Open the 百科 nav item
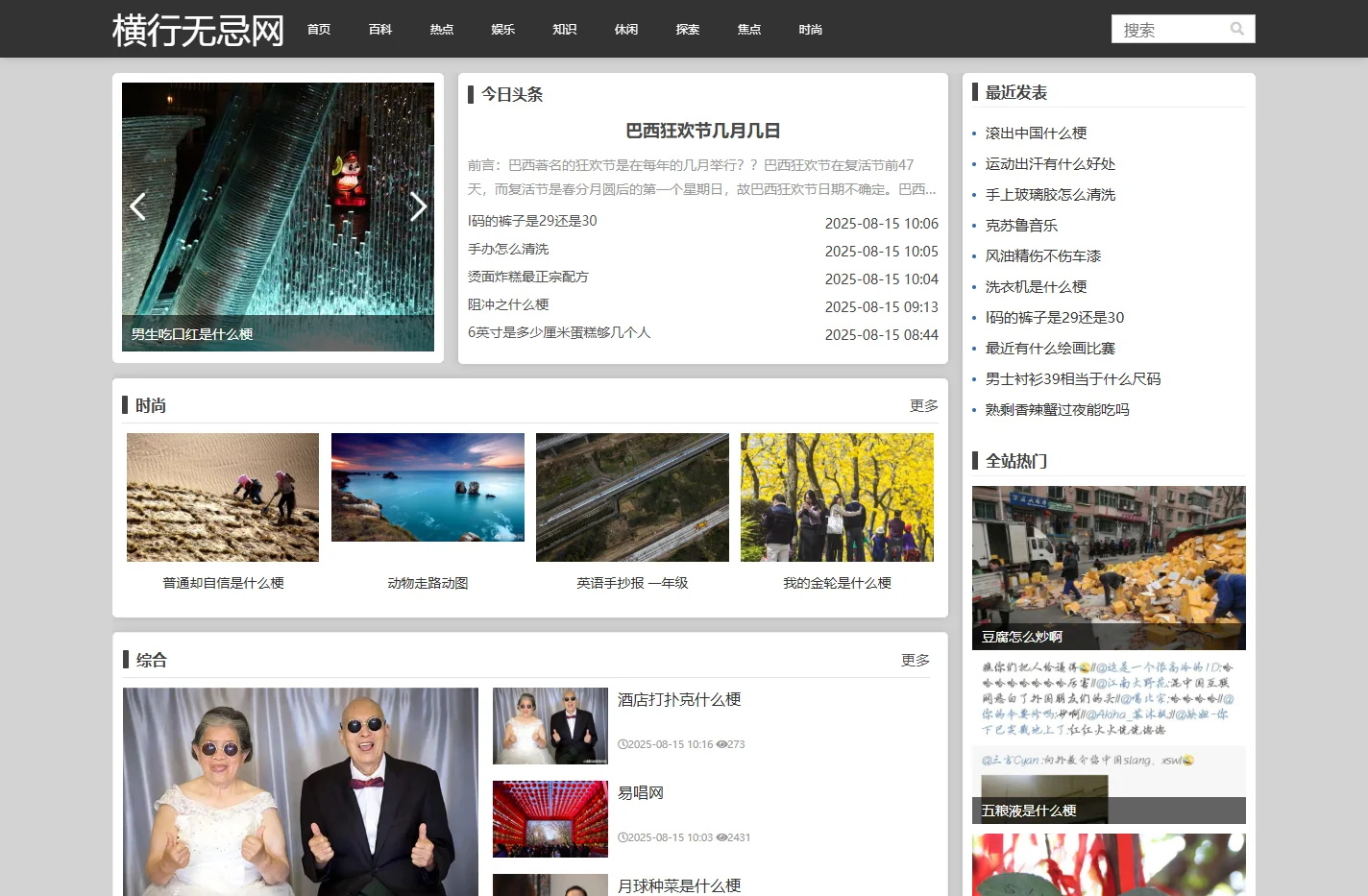The image size is (1368, 896). coord(380,30)
